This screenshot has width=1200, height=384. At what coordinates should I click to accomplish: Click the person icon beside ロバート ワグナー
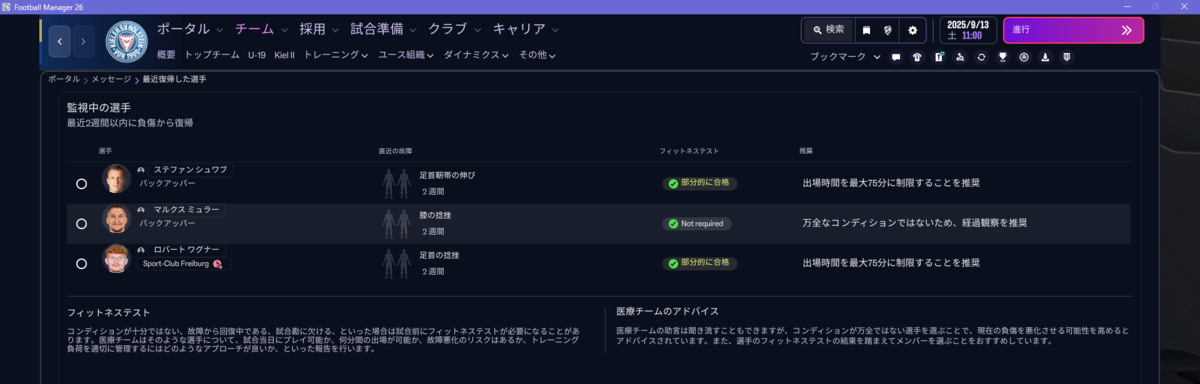tap(141, 250)
